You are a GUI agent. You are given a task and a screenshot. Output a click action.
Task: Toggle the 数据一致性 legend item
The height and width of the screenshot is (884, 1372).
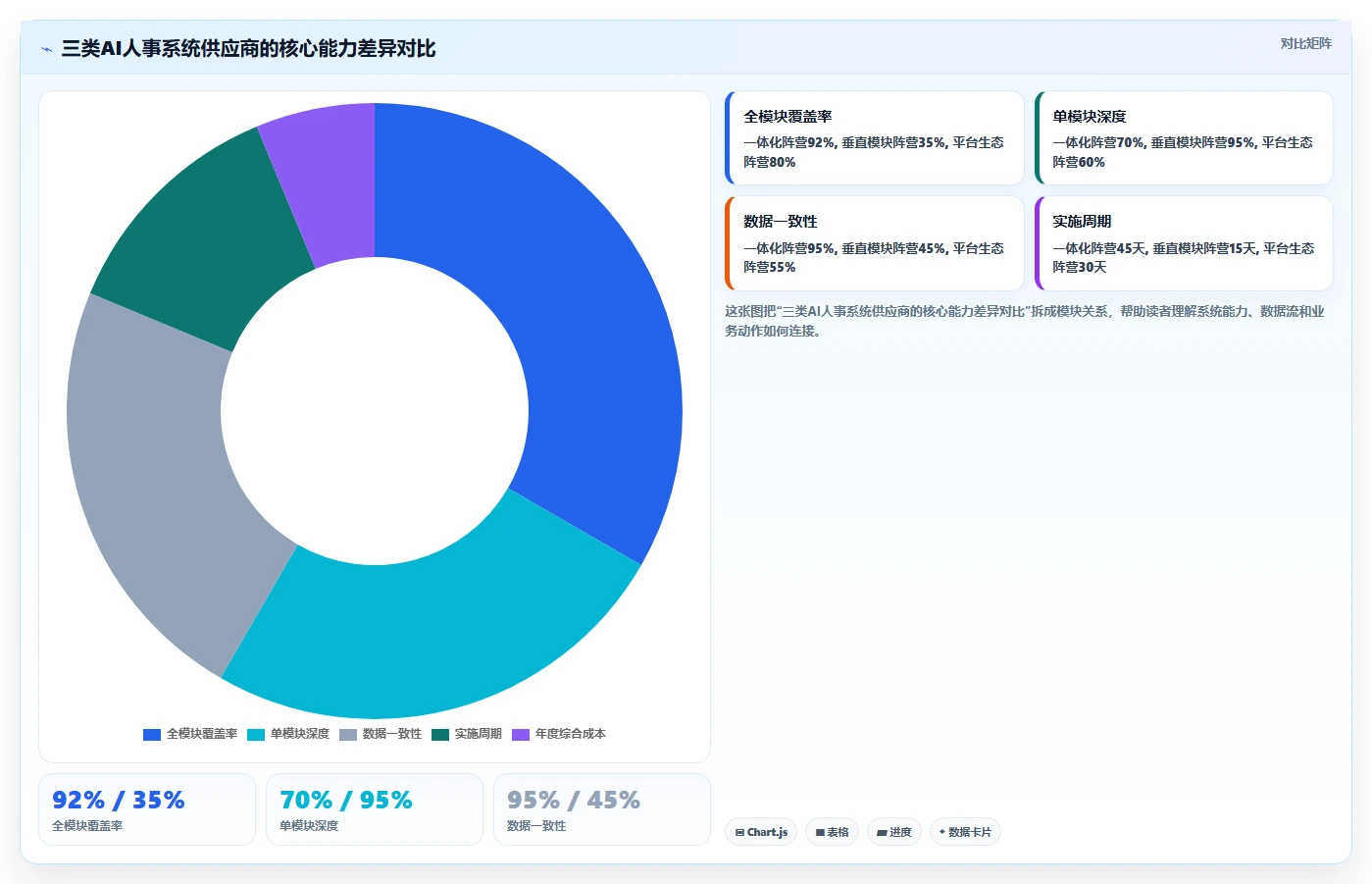click(381, 734)
